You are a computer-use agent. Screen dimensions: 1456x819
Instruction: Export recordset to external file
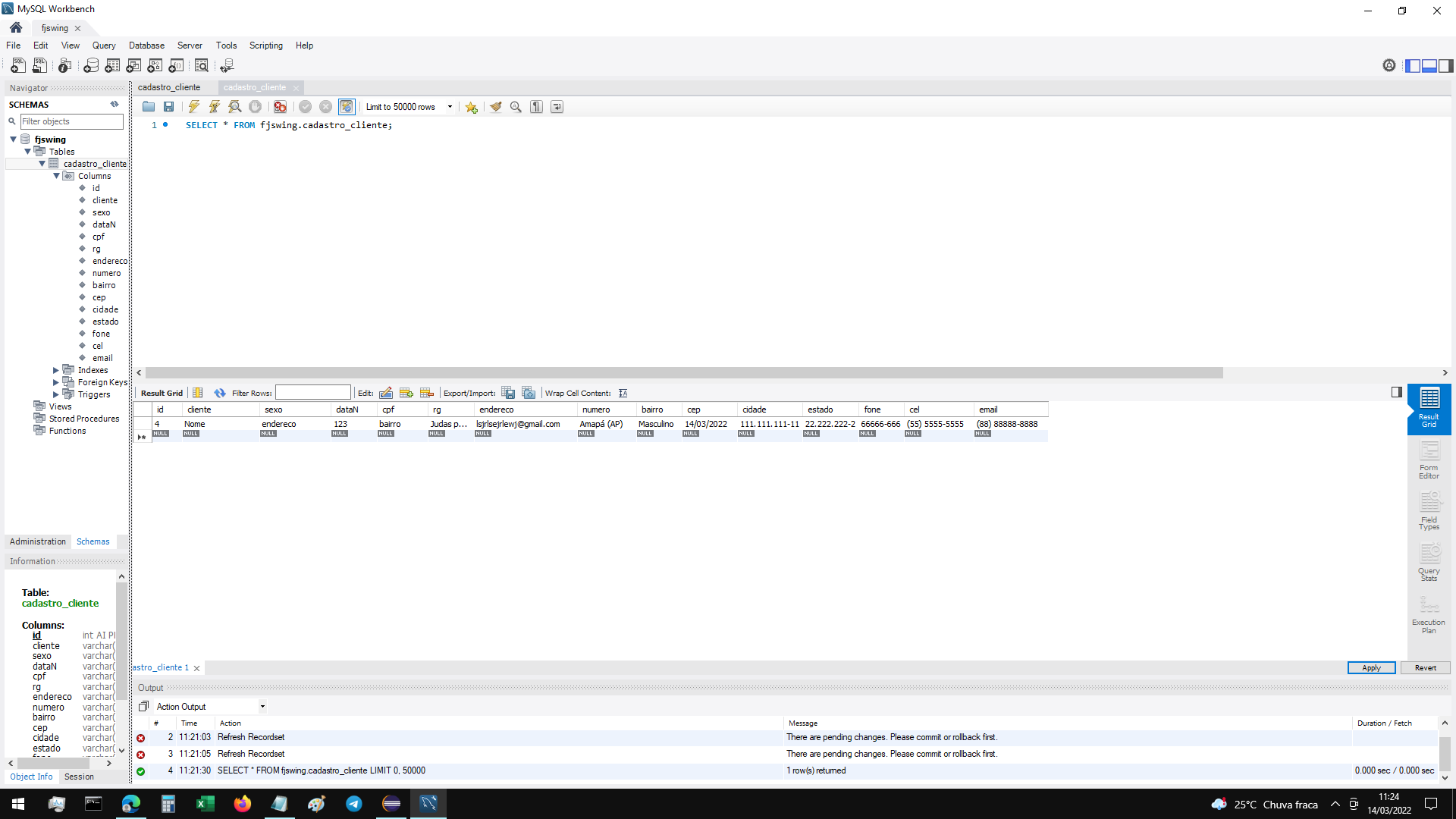[509, 393]
